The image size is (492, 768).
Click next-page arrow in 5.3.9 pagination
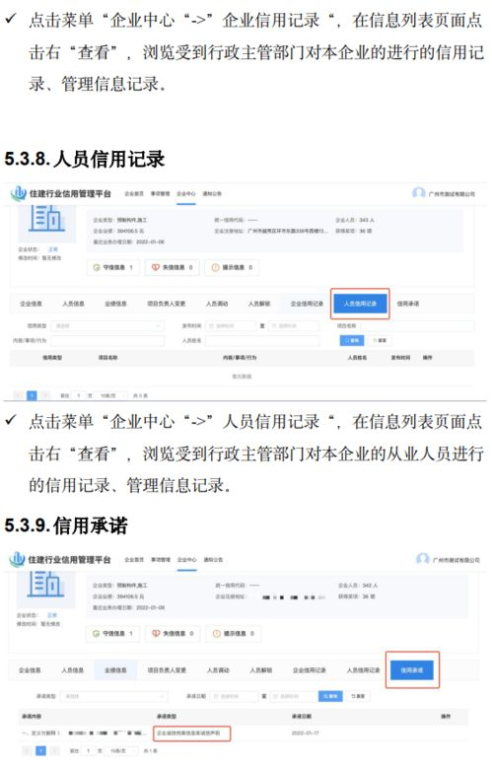coord(55,750)
